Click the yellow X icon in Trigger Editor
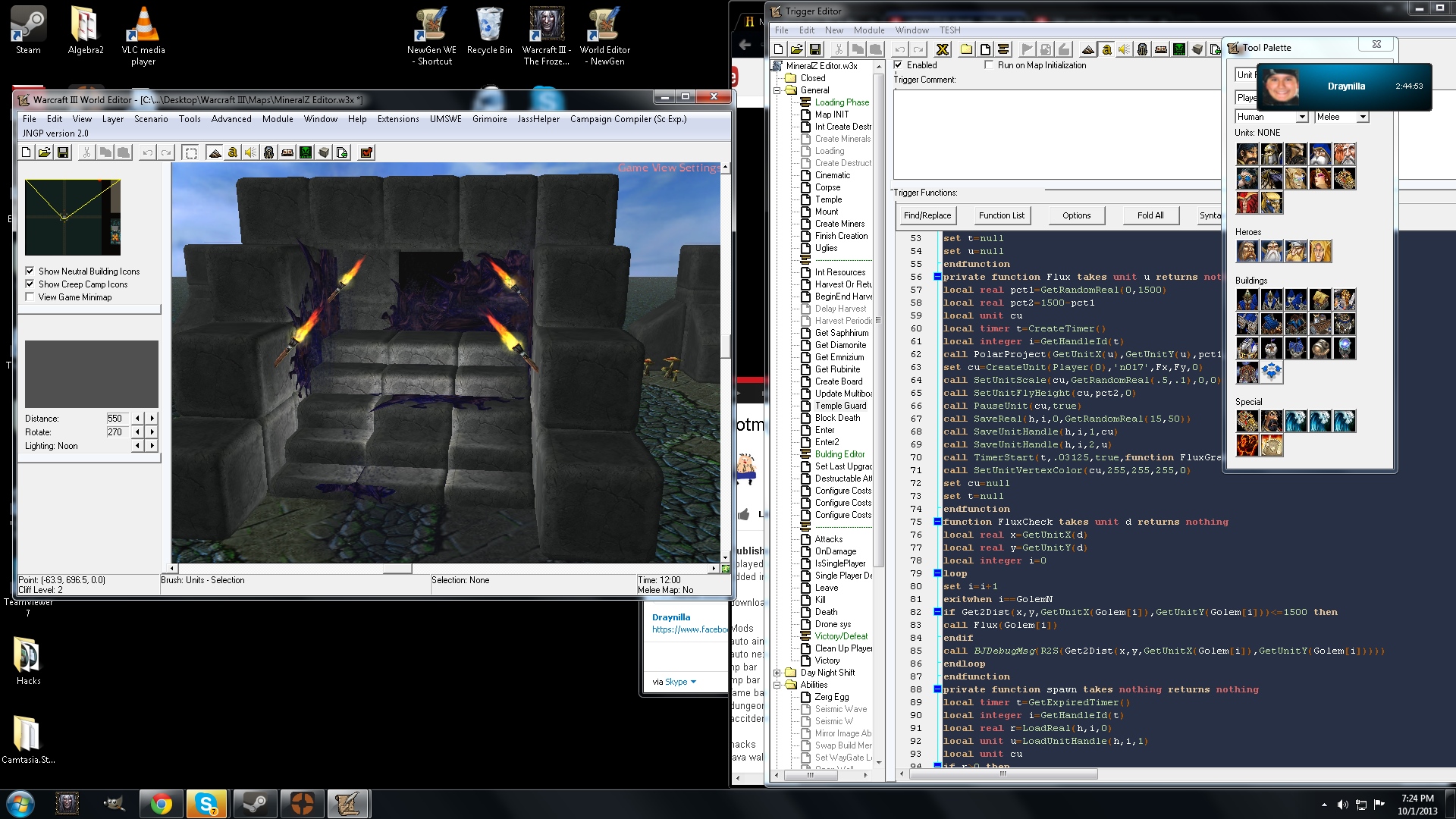This screenshot has width=1456, height=819. (x=943, y=49)
